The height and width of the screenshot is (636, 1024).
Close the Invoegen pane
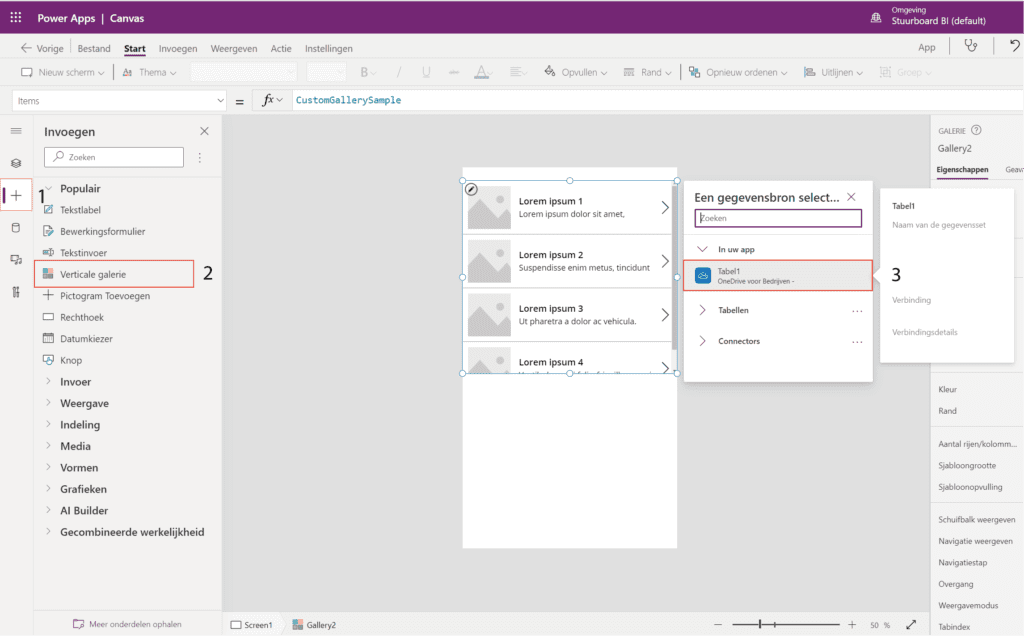204,131
